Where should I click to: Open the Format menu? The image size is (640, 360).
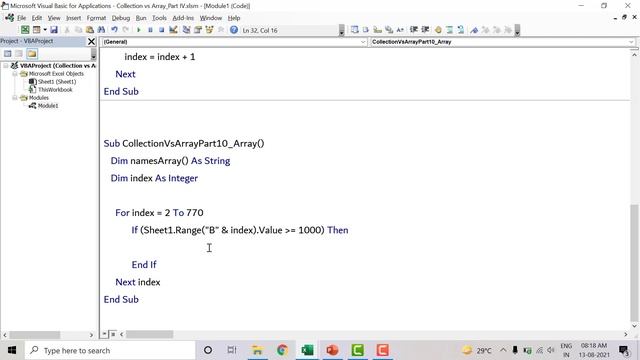(96, 18)
